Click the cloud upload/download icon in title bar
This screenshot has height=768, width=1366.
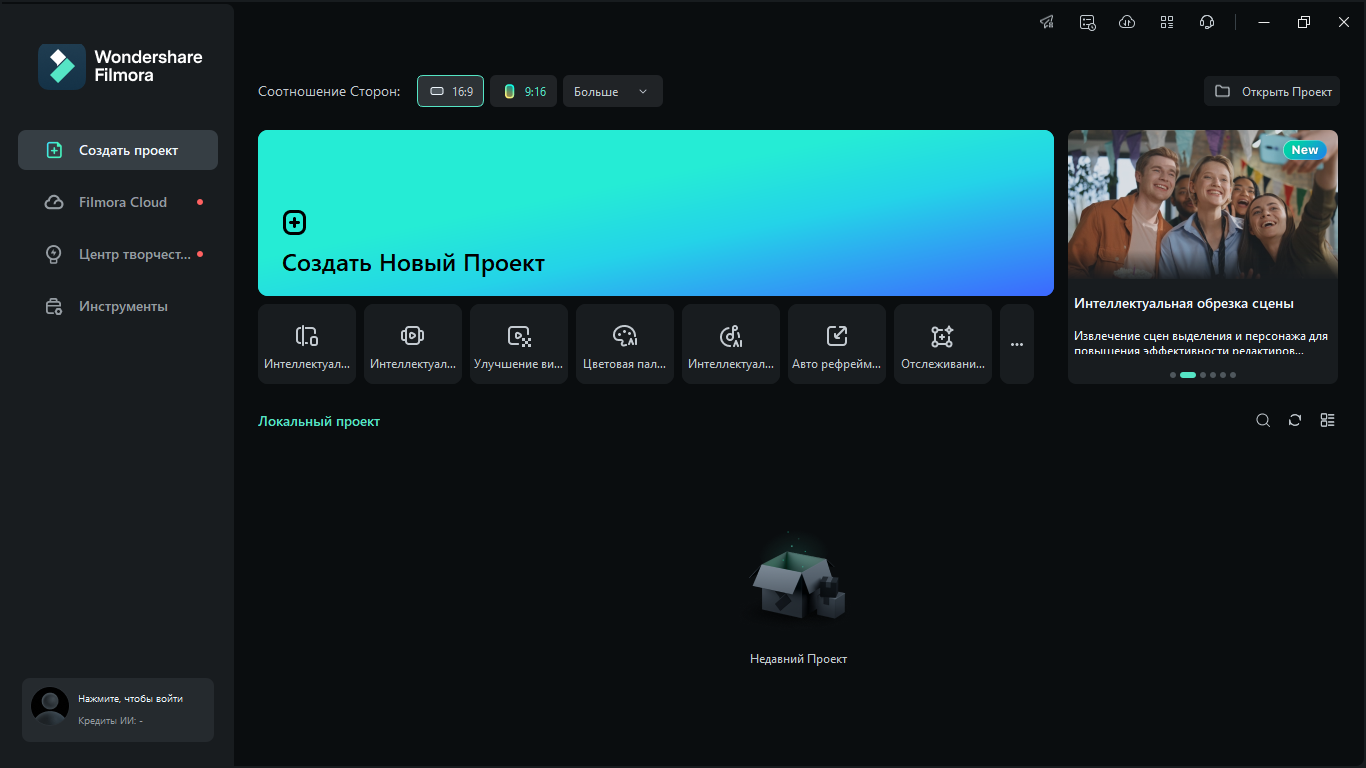tap(1127, 22)
